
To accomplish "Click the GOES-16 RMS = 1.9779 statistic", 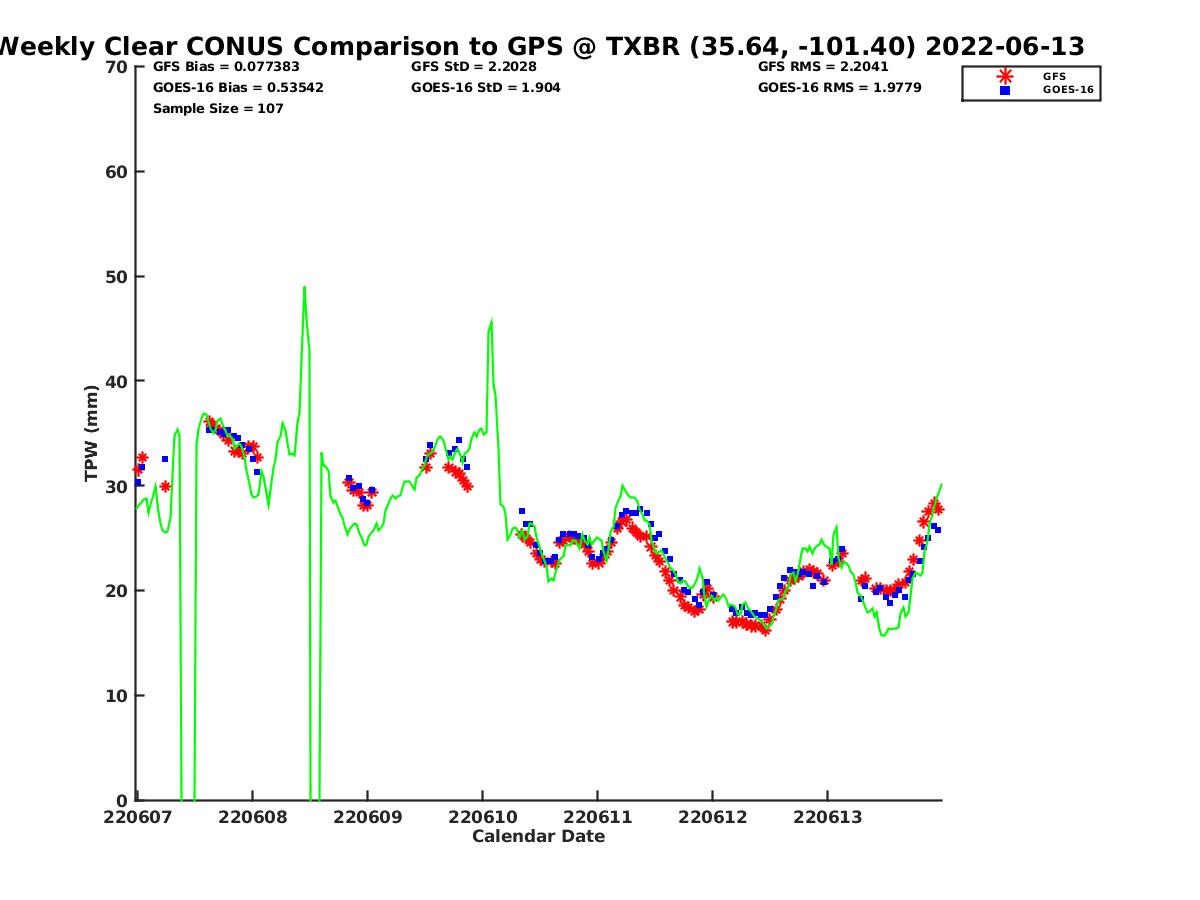I will pos(840,88).
